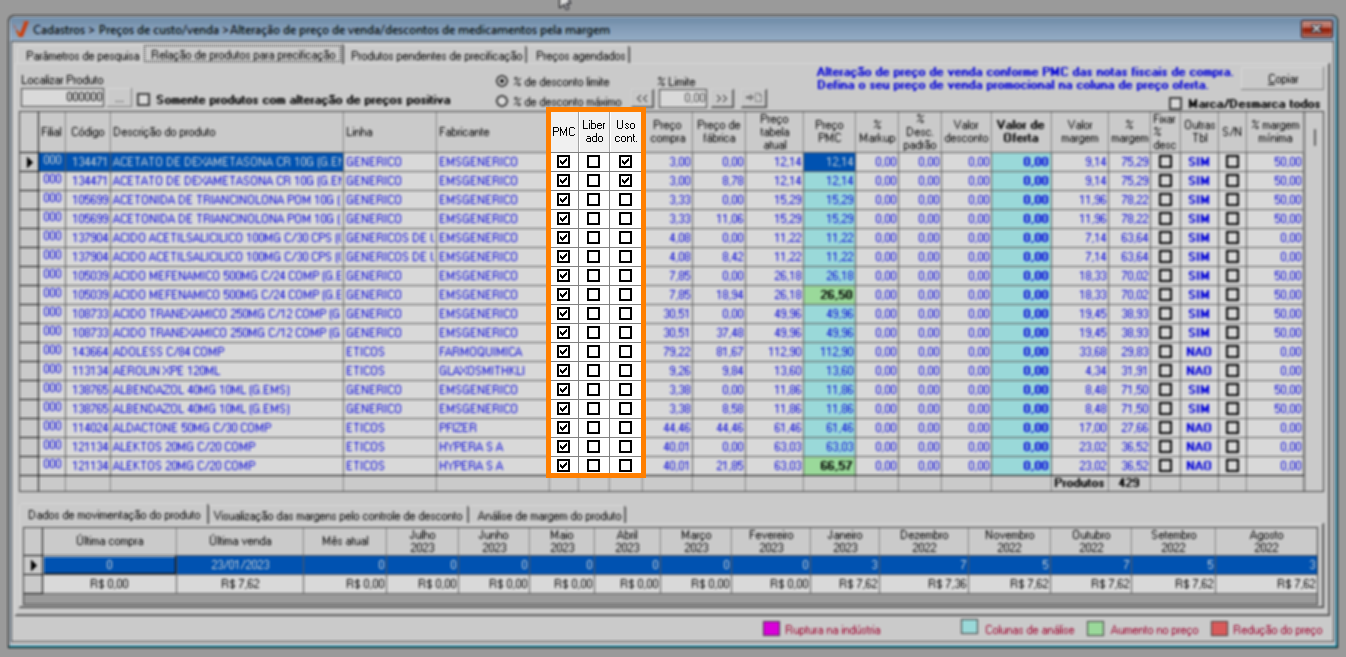Click the '% margem mínima' column header
Screen dimensions: 1346x657
[x=1274, y=132]
